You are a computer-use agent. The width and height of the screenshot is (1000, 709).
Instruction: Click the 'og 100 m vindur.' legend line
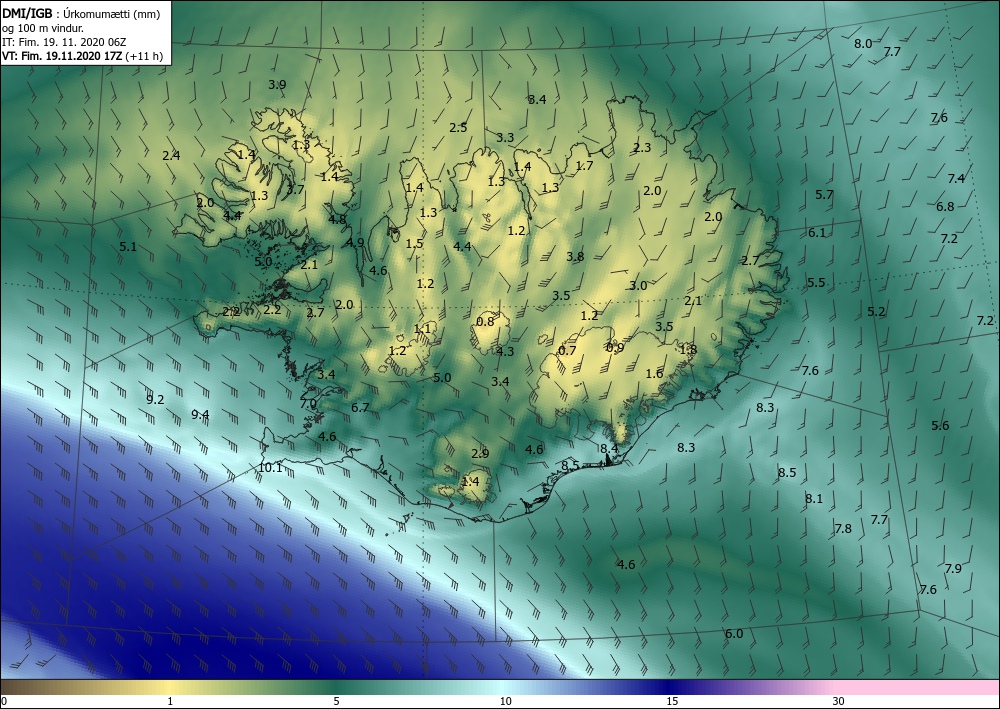[x=43, y=28]
